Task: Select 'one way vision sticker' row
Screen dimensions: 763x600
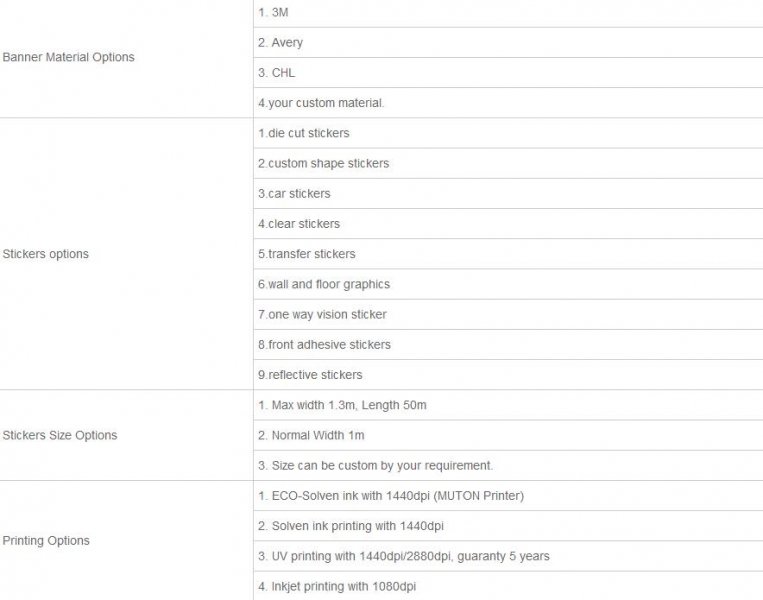Action: [508, 314]
